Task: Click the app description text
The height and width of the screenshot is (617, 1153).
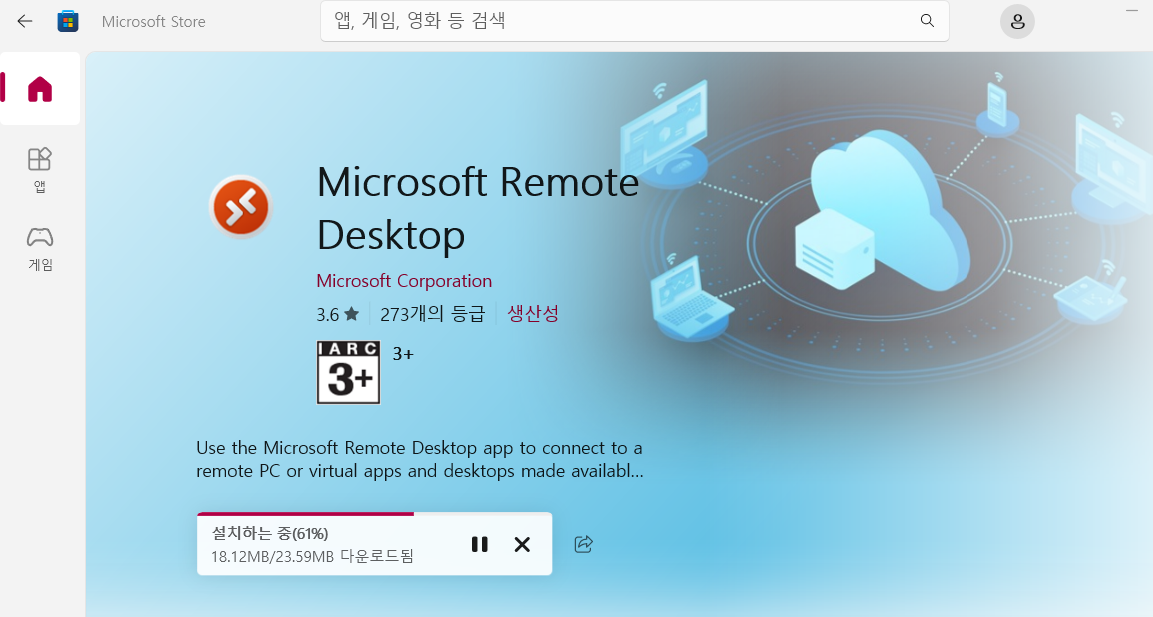Action: (x=419, y=459)
